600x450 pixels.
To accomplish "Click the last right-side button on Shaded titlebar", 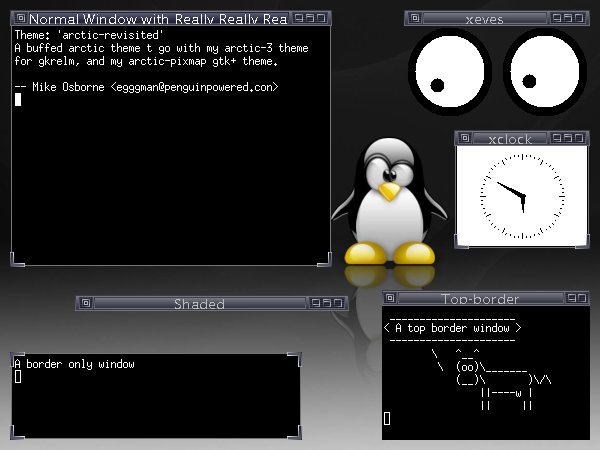I will (338, 303).
